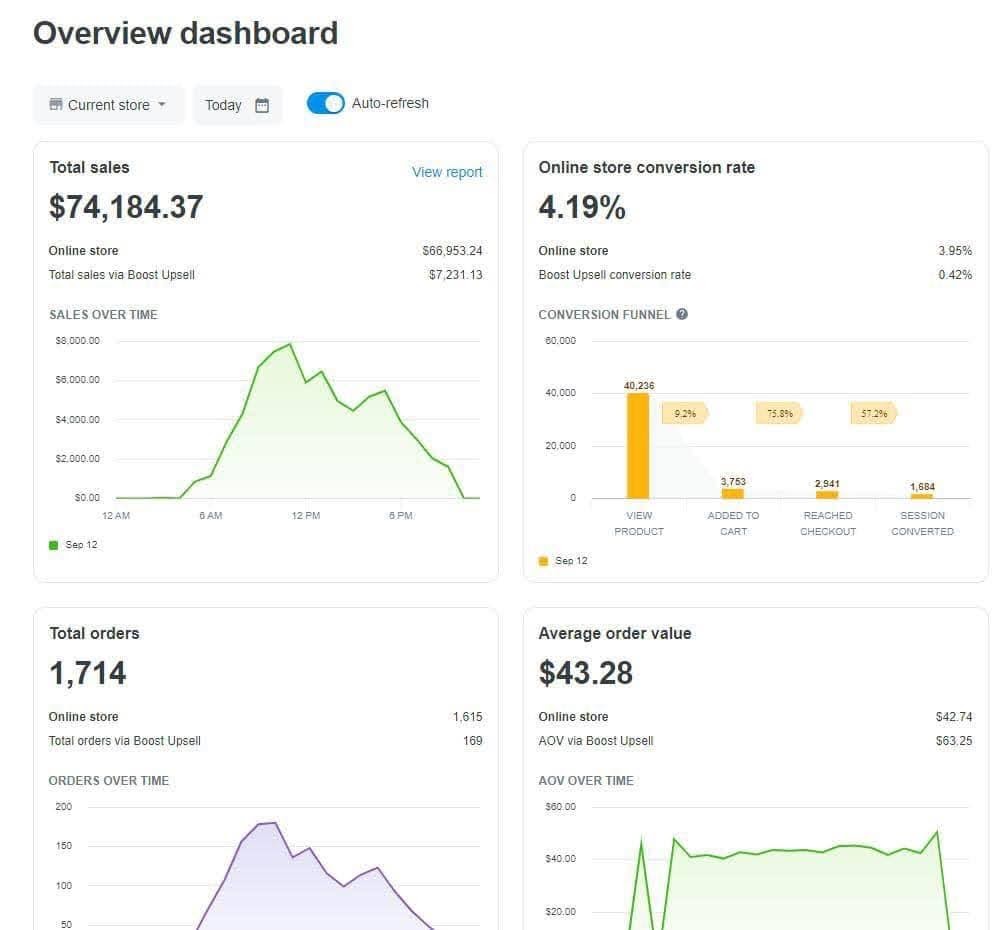The height and width of the screenshot is (930, 1004).
Task: Click the $7,231.13 Boost Upsell sales
Action: click(x=455, y=275)
